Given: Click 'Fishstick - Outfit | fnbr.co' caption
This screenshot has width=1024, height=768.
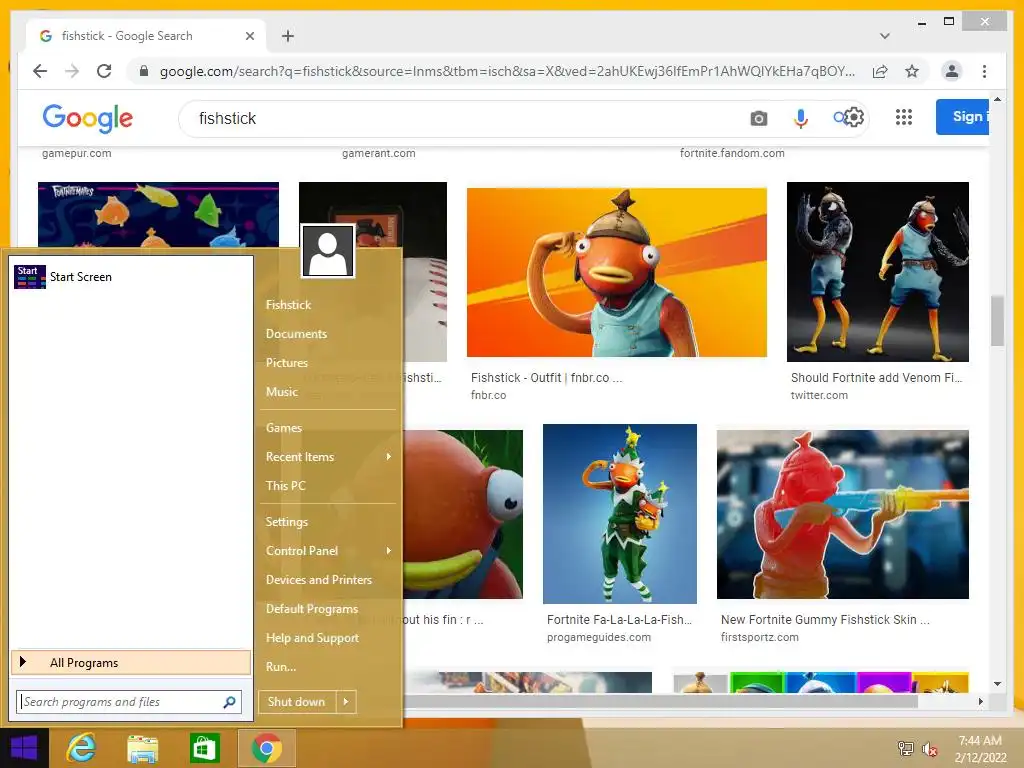Looking at the screenshot, I should 546,377.
